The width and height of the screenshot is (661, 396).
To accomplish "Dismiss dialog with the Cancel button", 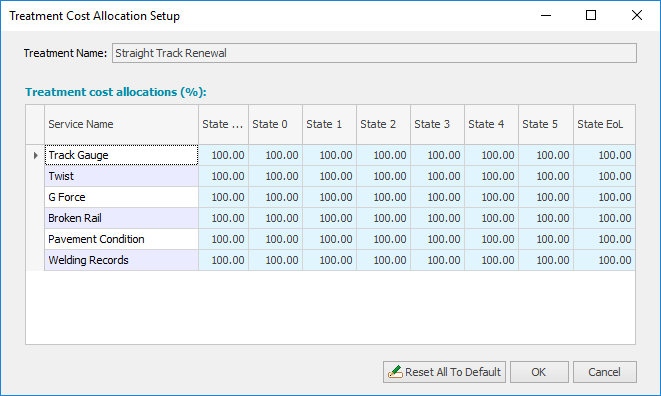I will (605, 372).
